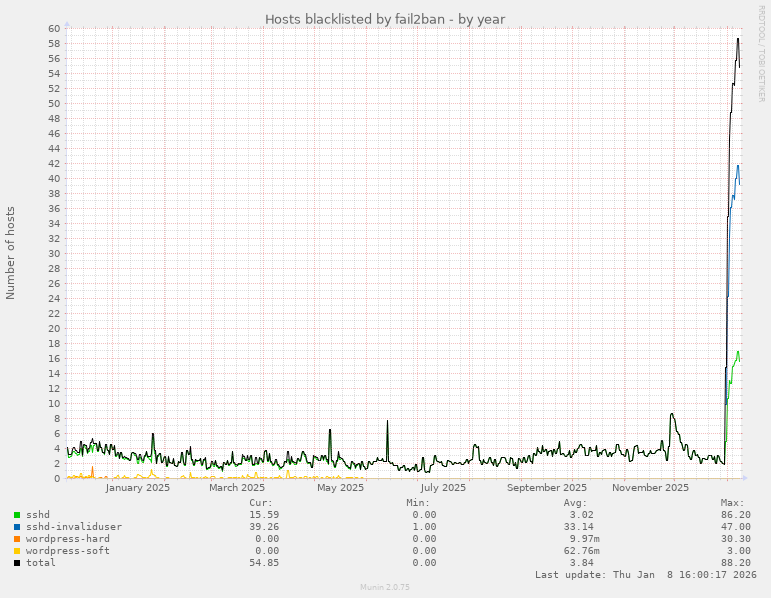The width and height of the screenshot is (771, 598).
Task: Click the wordpress-soft average 62.76m
Action: [582, 551]
